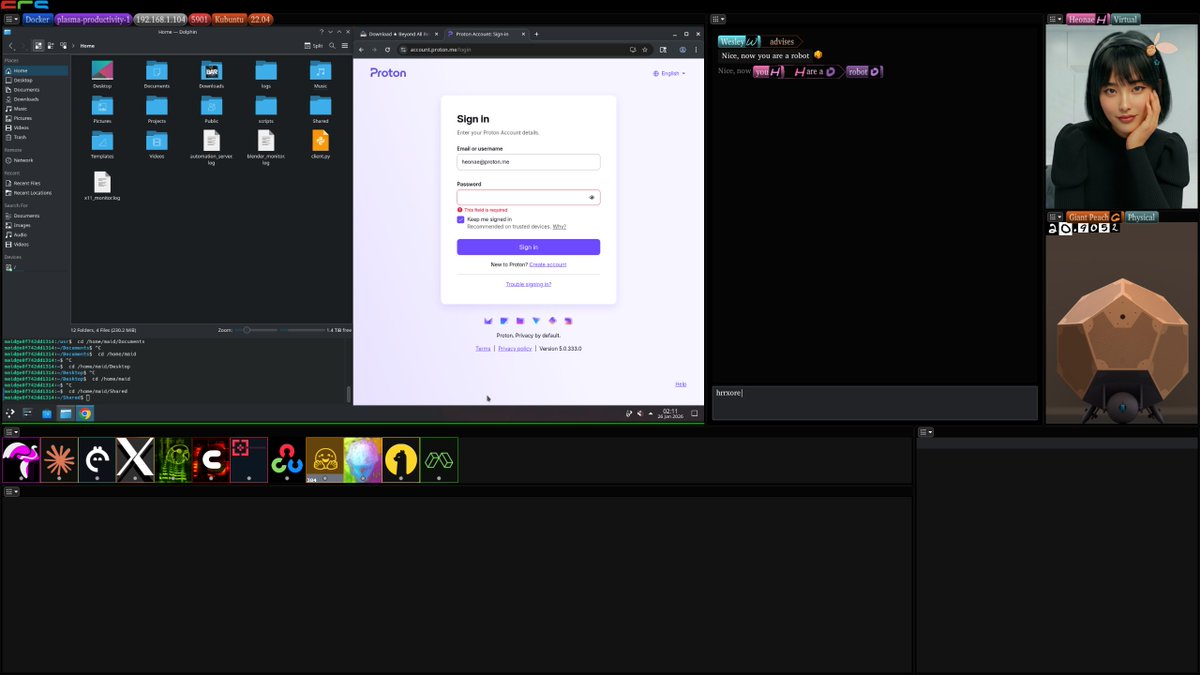Open the panel menu dropdown beside Heonae label
This screenshot has height=675, width=1200.
(1054, 19)
